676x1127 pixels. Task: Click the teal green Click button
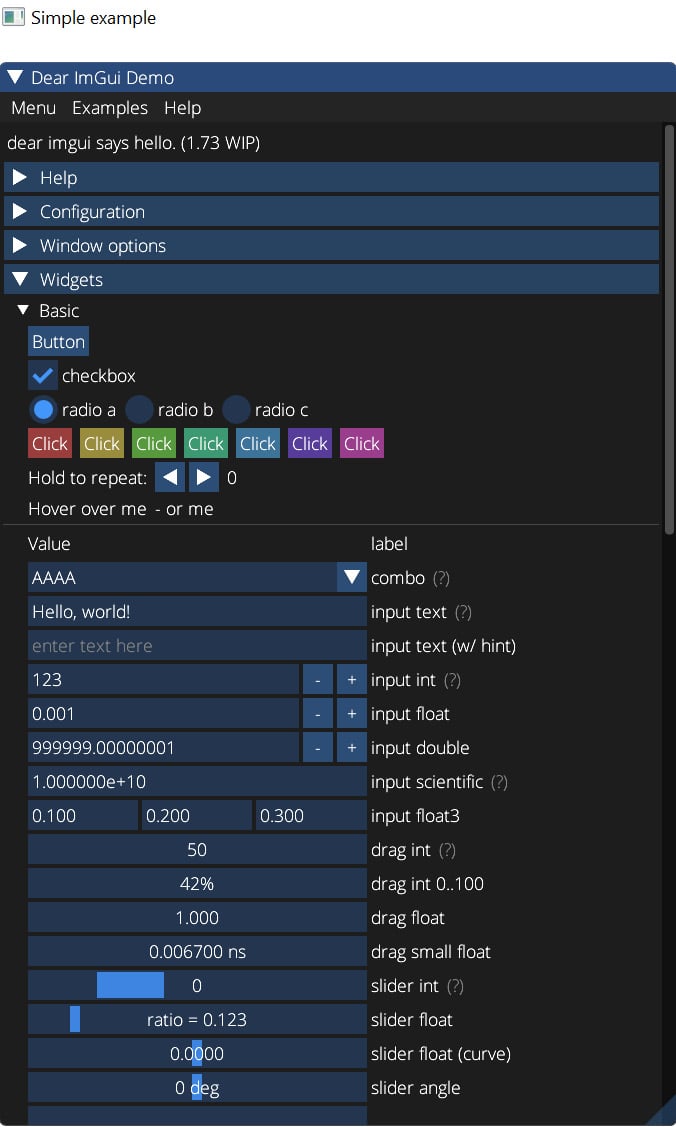pyautogui.click(x=205, y=443)
